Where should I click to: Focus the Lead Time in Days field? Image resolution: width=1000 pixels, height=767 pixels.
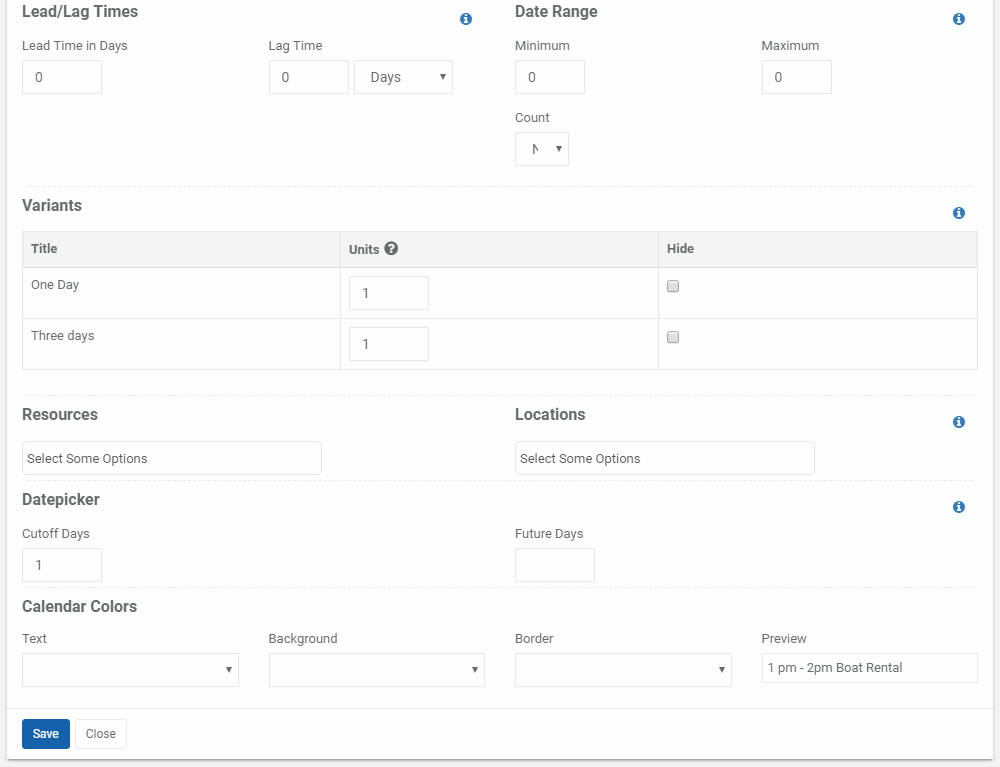click(62, 77)
